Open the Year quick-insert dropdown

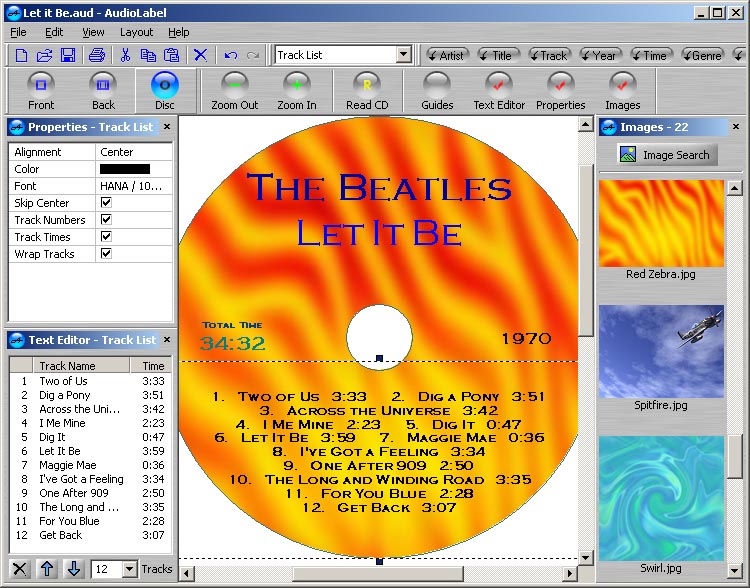pyautogui.click(x=600, y=55)
